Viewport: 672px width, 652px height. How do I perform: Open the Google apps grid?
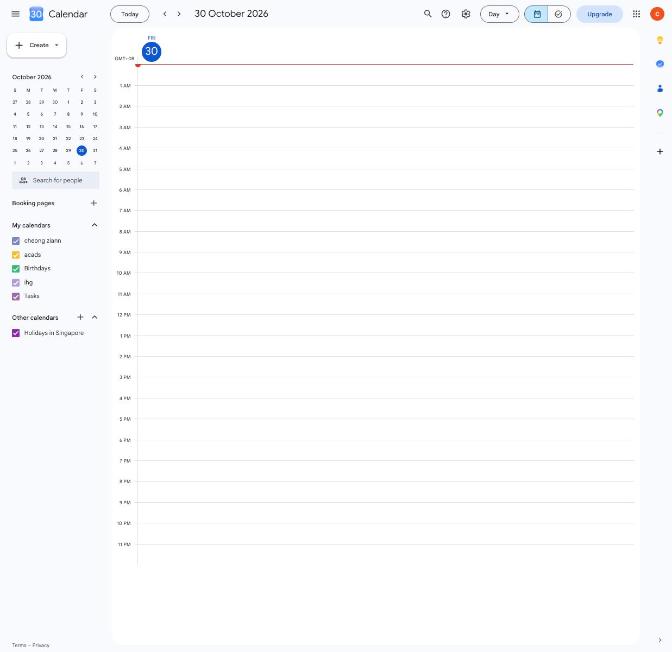[636, 14]
